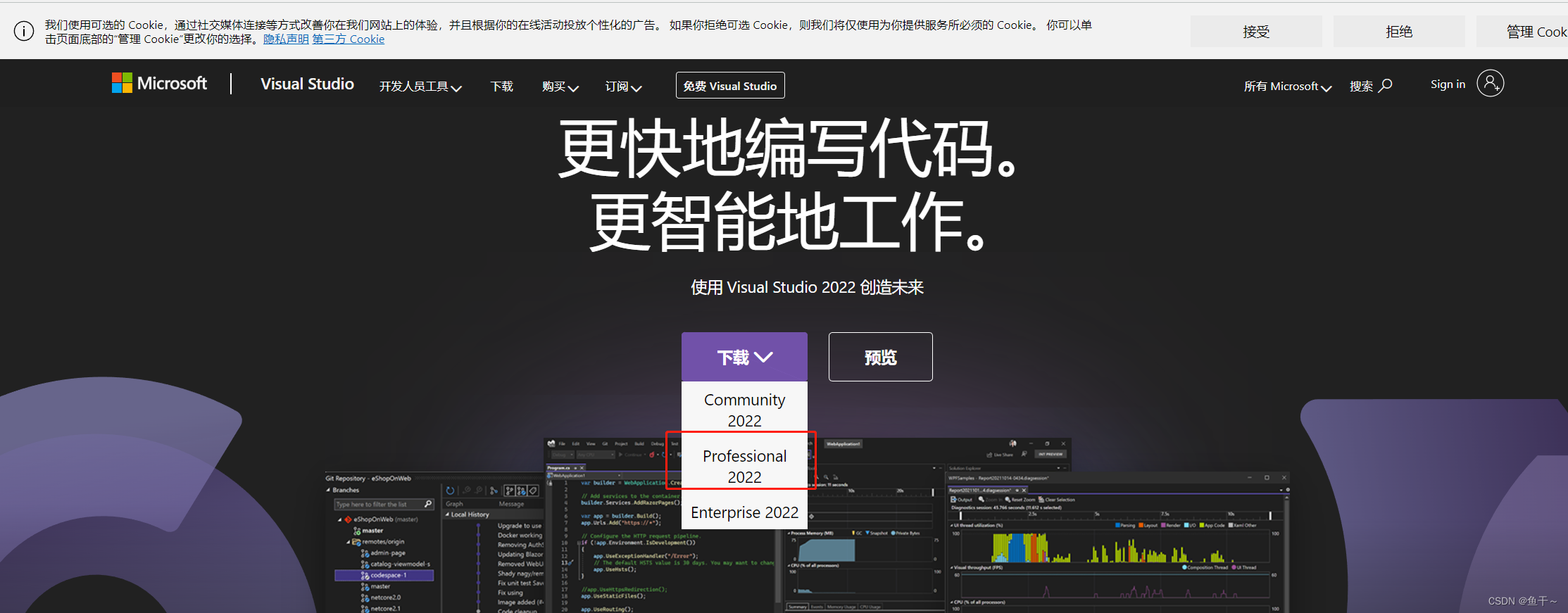Expand the 订阅 menu
This screenshot has height=613, width=1568.
pos(623,86)
